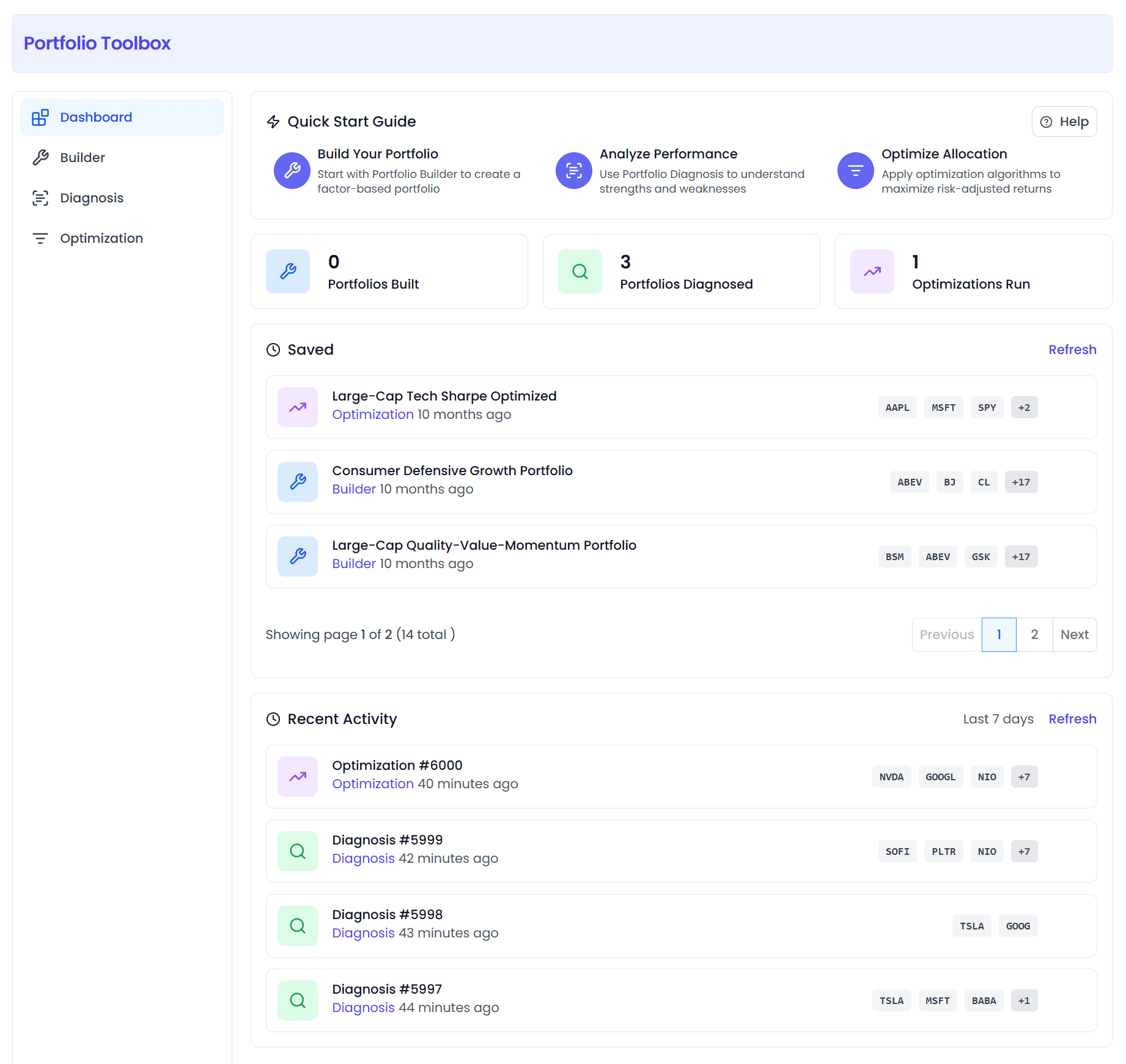The image size is (1126, 1064).
Task: Click the Previous pagination button
Action: click(x=947, y=635)
